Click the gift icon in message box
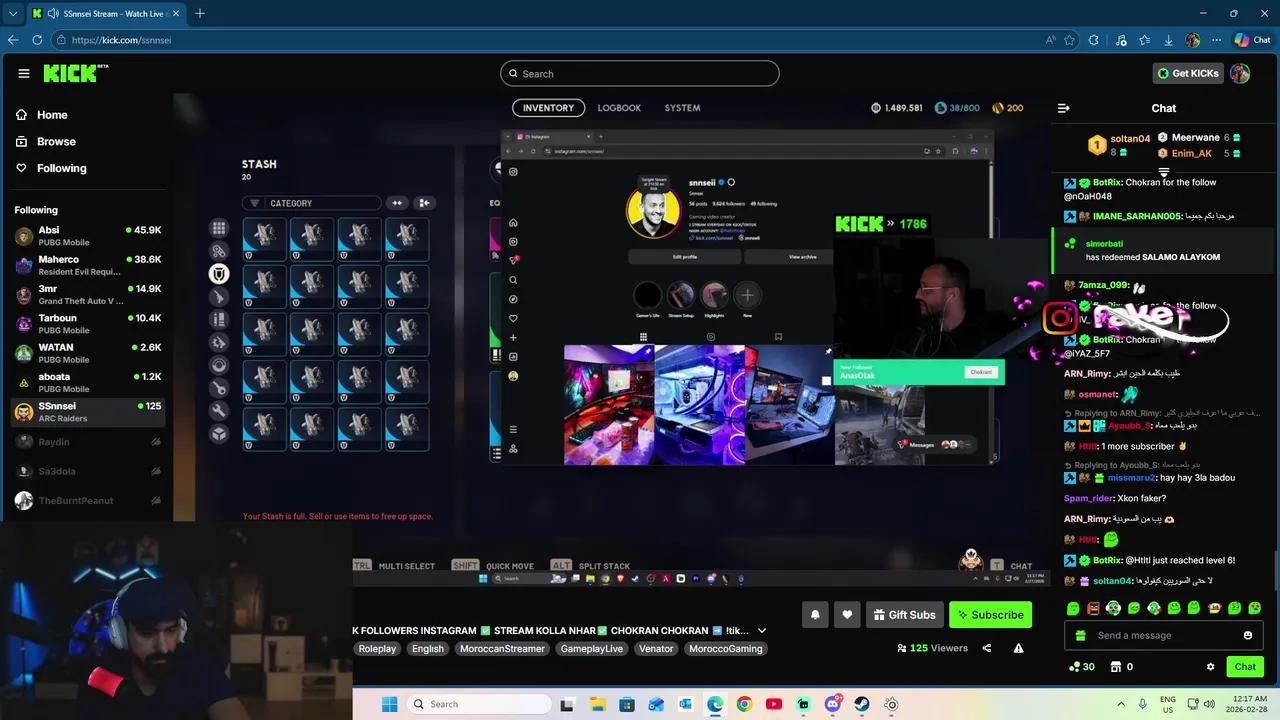This screenshot has height=720, width=1280. click(1080, 635)
